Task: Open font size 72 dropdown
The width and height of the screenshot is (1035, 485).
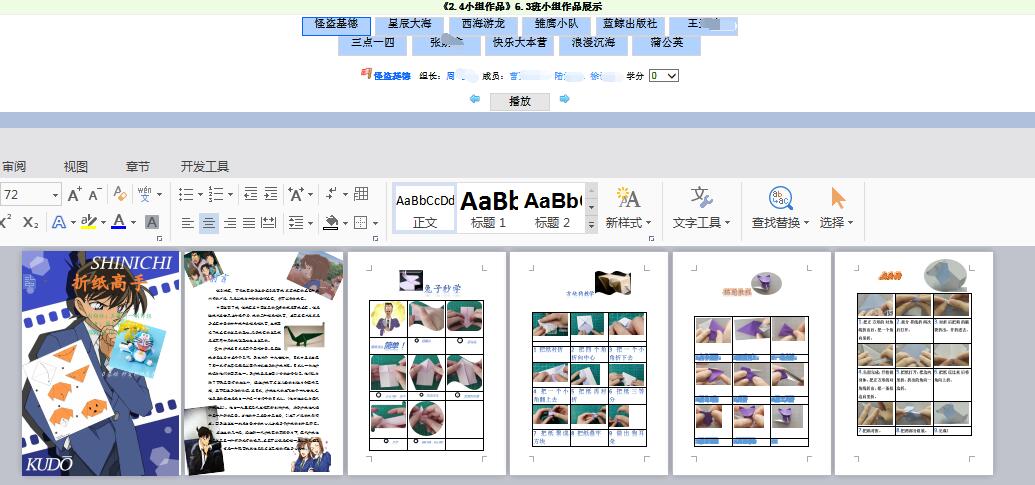Action: (x=55, y=195)
